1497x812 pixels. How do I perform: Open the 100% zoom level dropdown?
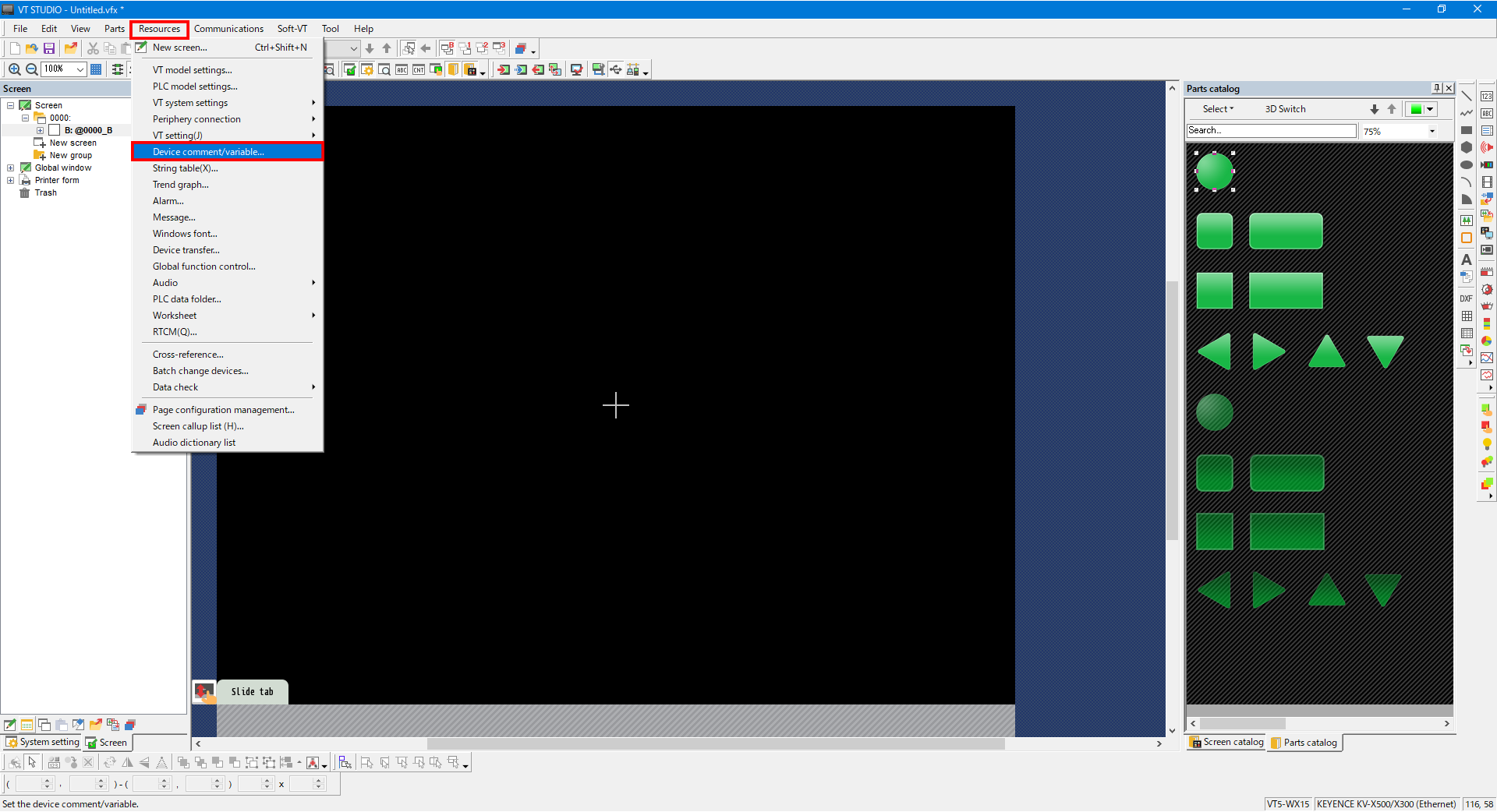point(80,69)
